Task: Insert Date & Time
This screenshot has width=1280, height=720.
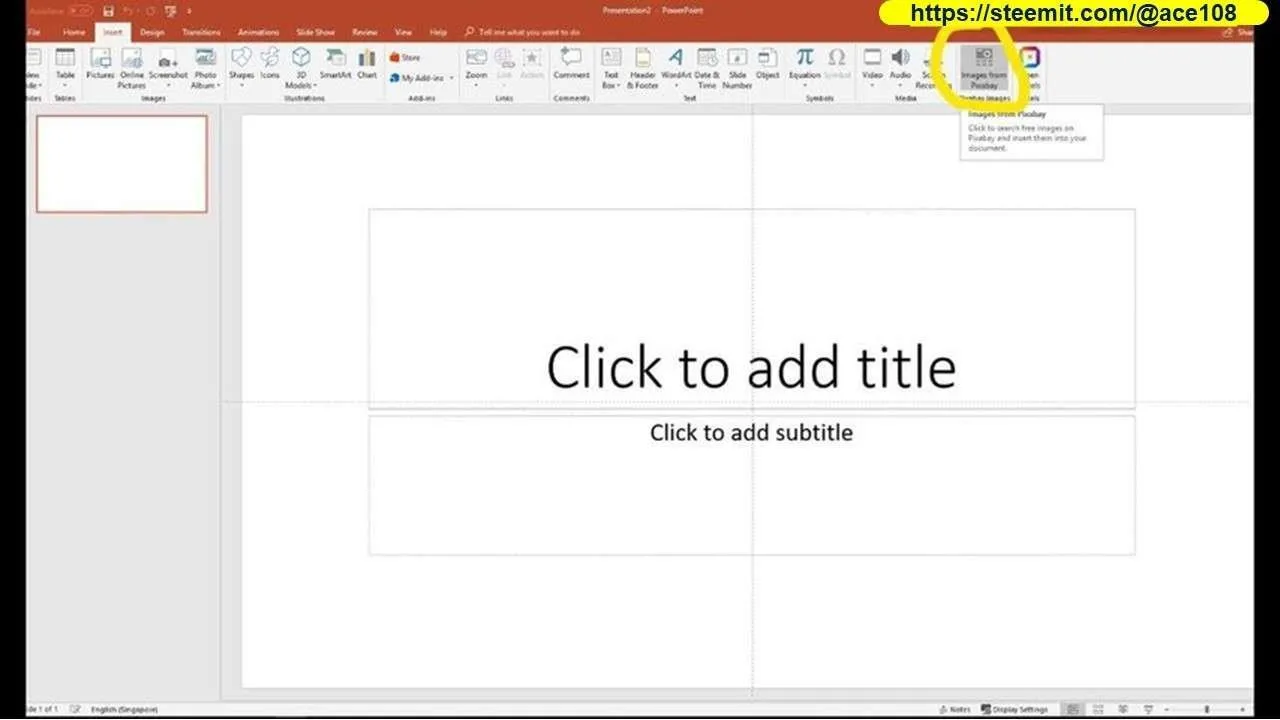Action: [x=707, y=68]
